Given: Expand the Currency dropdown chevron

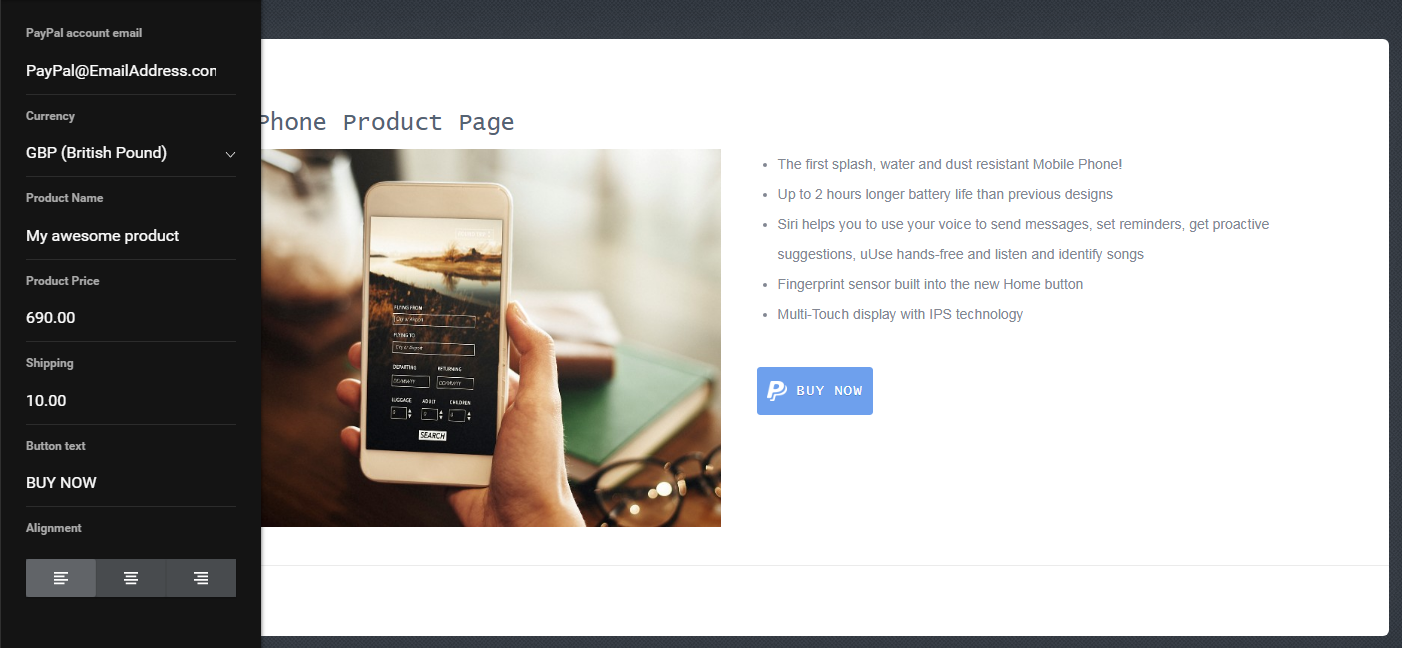Looking at the screenshot, I should pyautogui.click(x=230, y=154).
